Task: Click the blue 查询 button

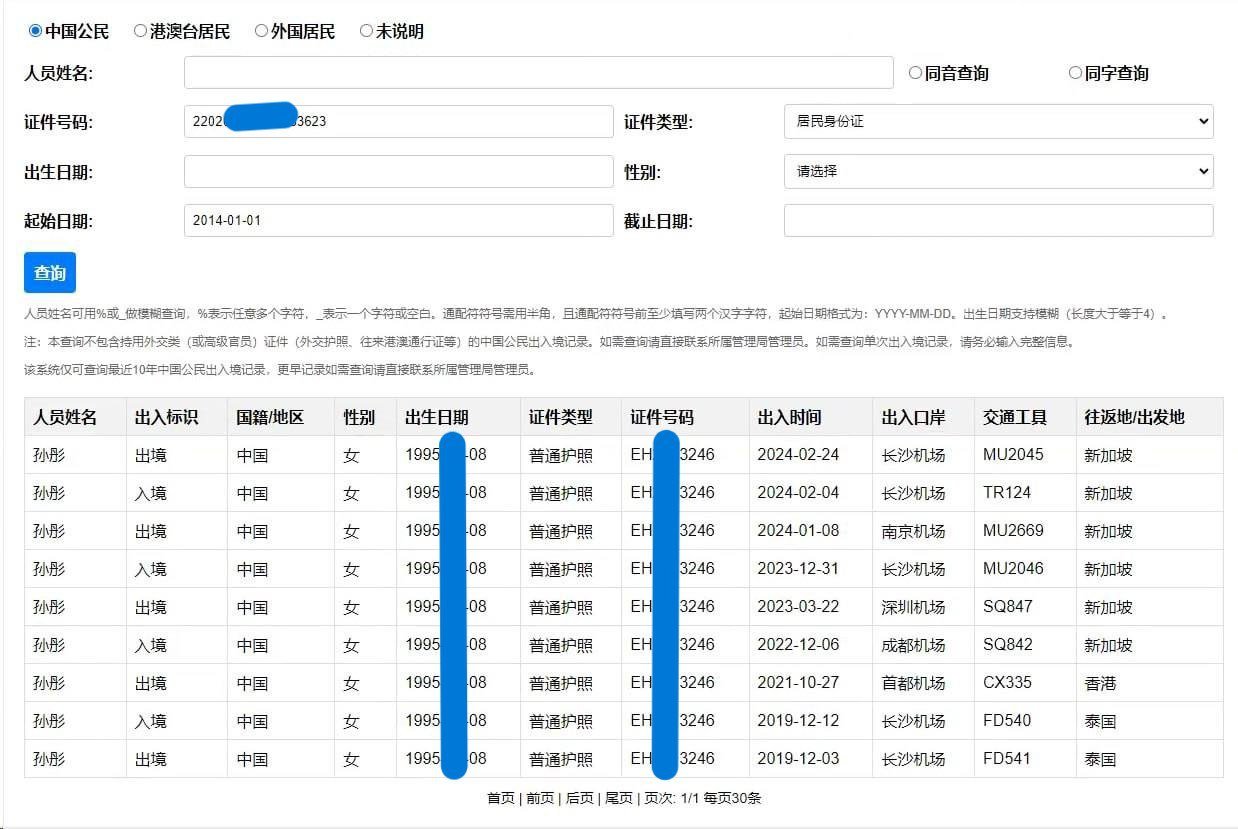Action: (x=50, y=272)
